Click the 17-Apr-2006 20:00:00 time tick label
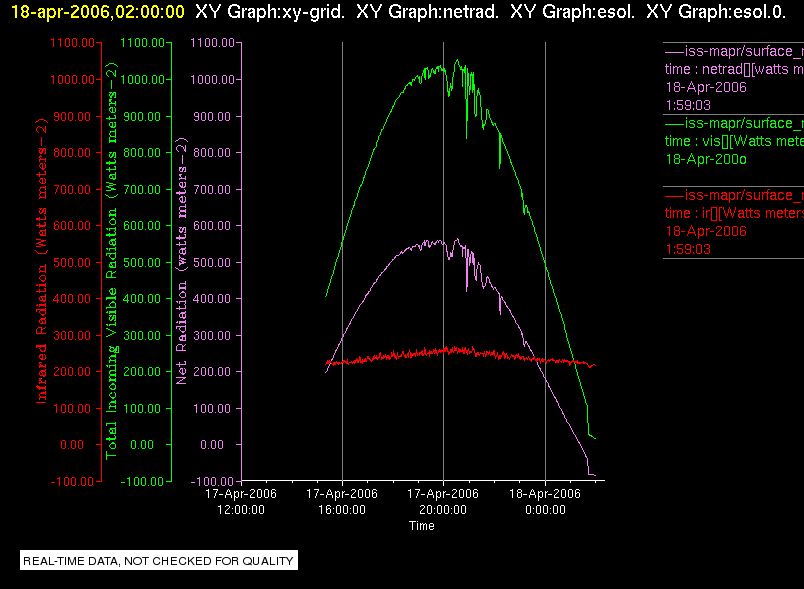804x589 pixels. [443, 501]
